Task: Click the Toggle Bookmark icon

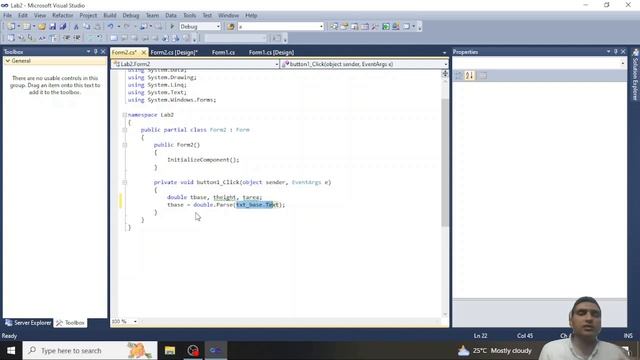Action: [114, 38]
